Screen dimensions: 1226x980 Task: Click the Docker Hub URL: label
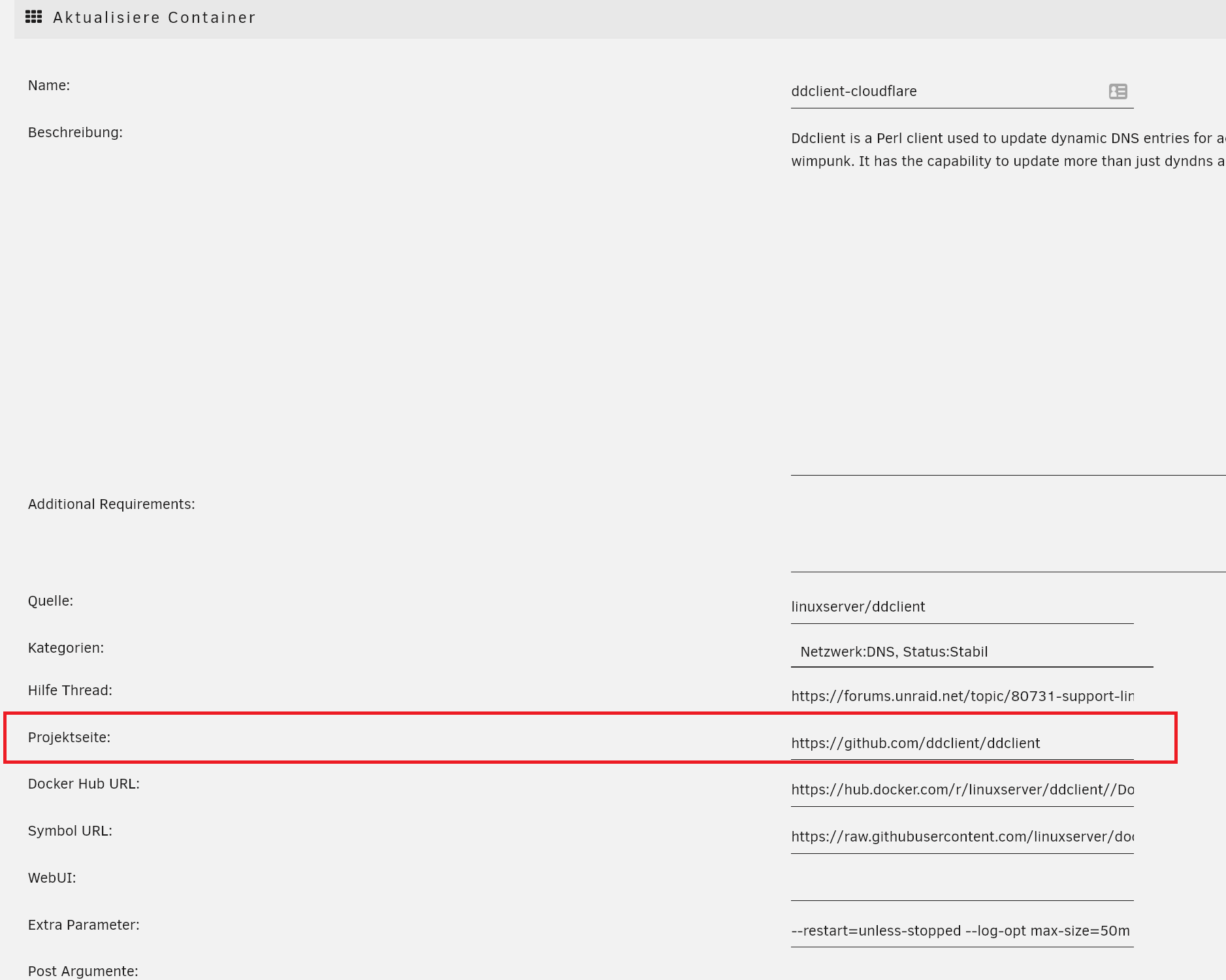[84, 784]
